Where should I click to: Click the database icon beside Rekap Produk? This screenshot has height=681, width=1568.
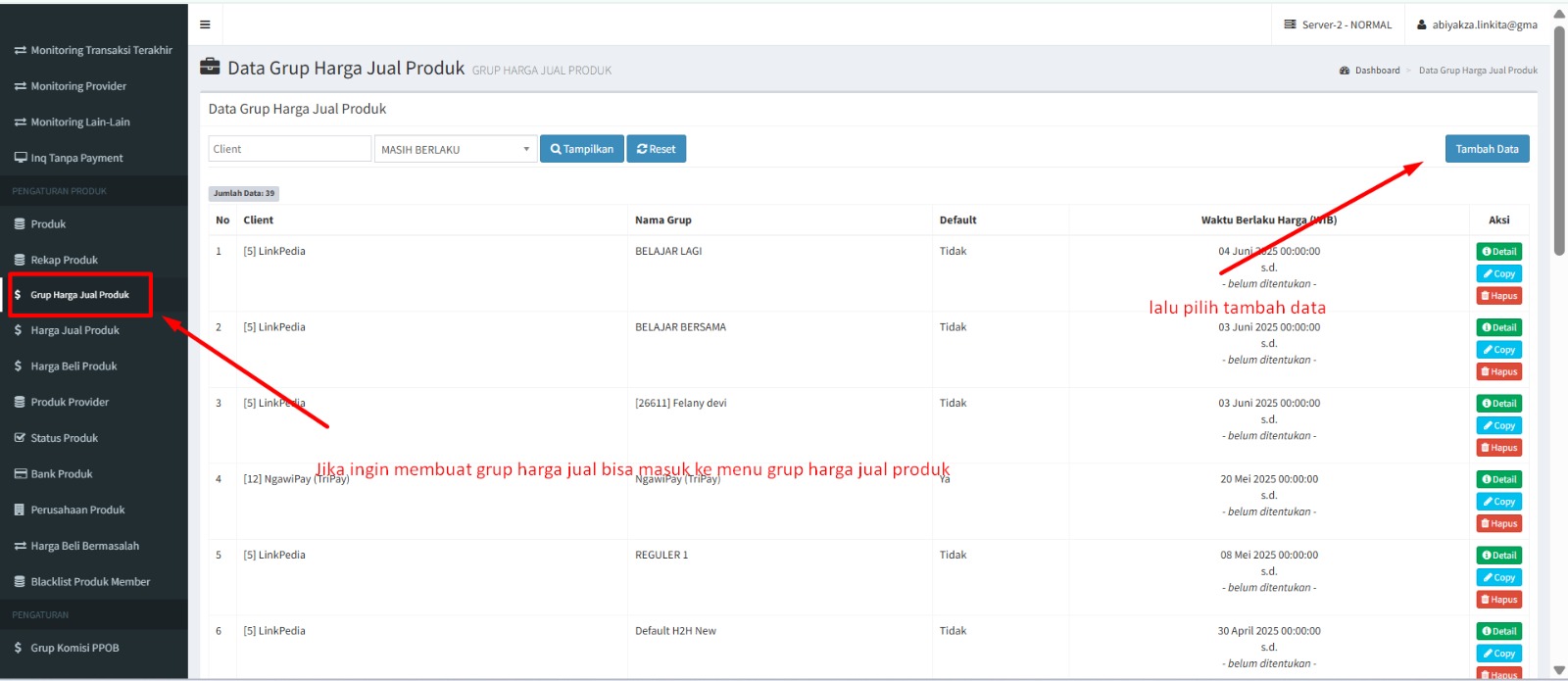20,260
